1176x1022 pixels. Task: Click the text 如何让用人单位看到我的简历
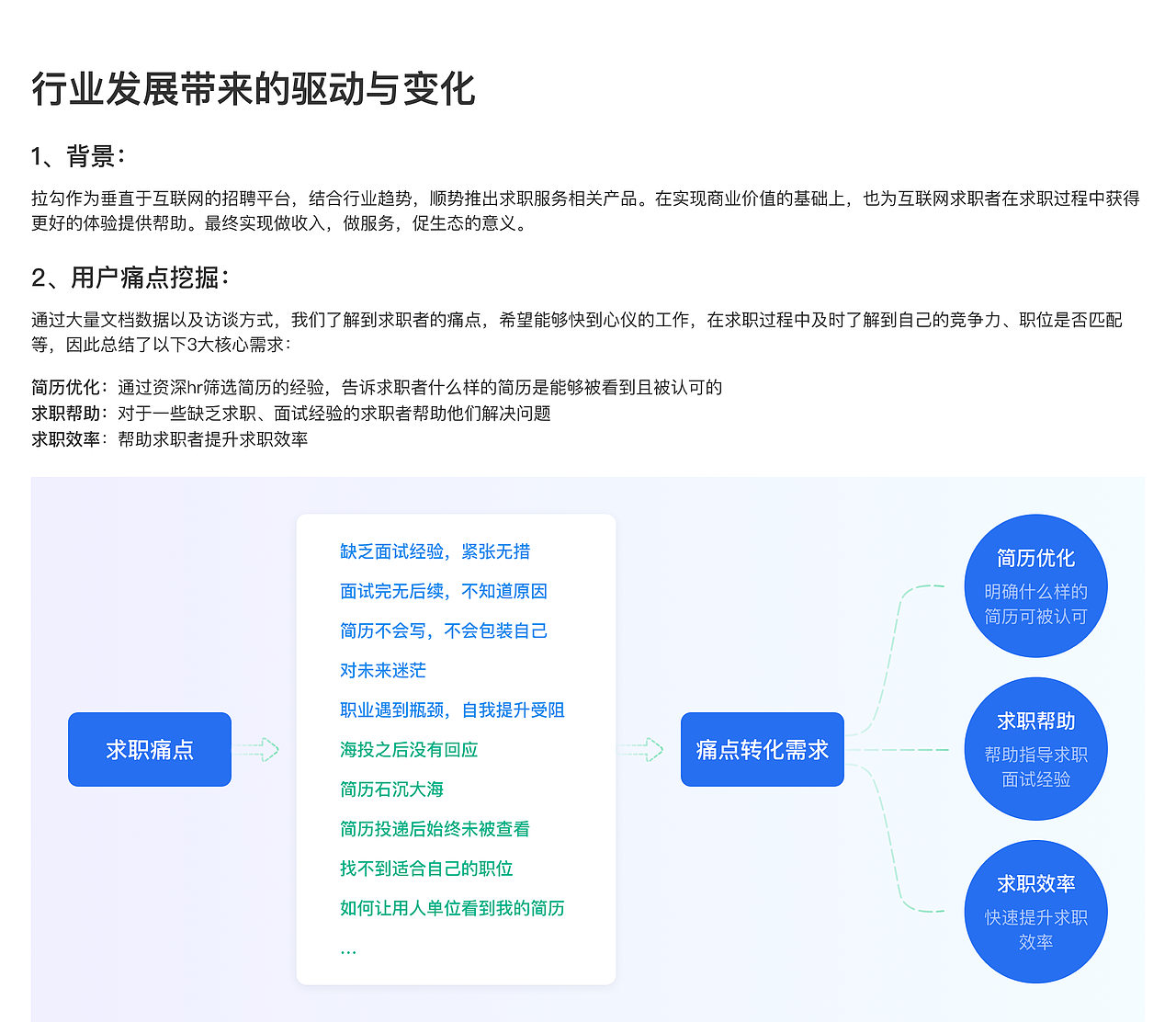[451, 908]
